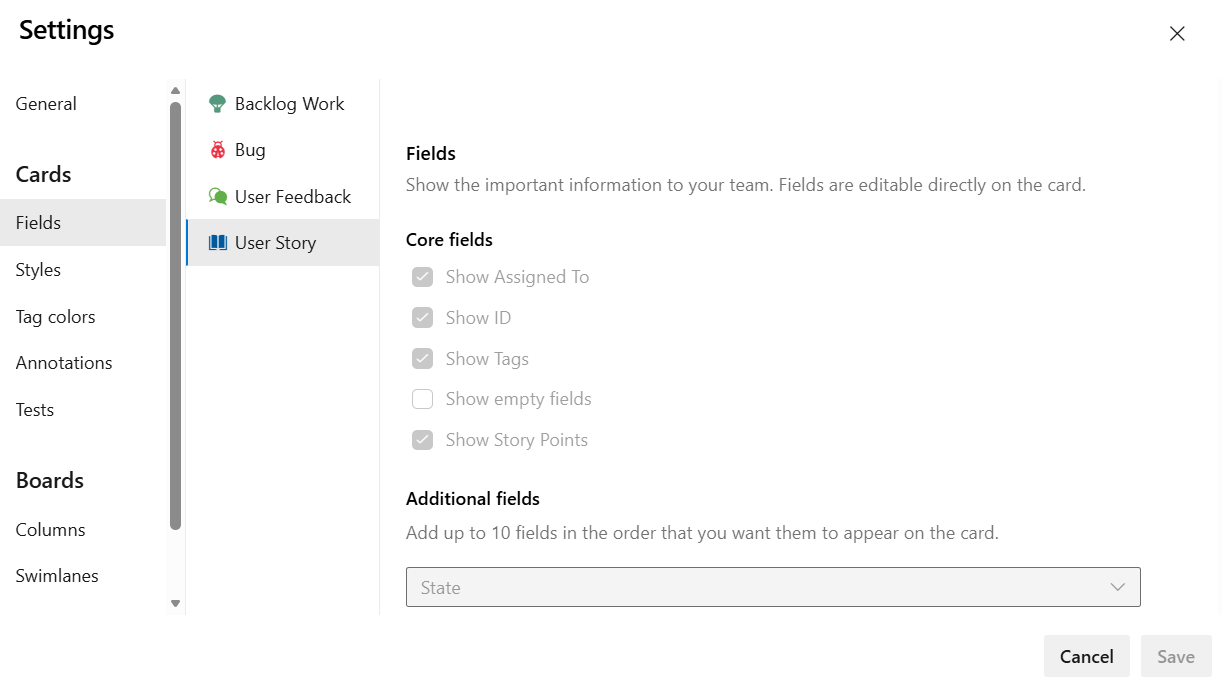Select the ladybug icon beside Bug
This screenshot has width=1222, height=692.
pos(216,149)
